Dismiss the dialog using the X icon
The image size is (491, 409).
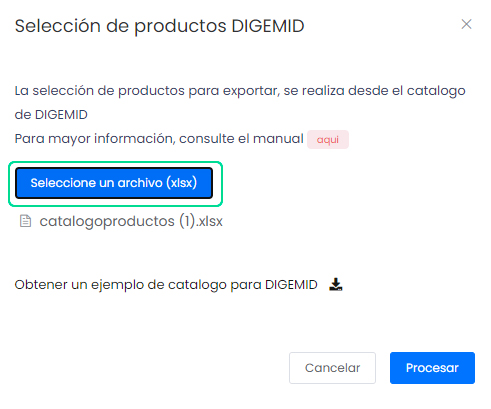(466, 24)
